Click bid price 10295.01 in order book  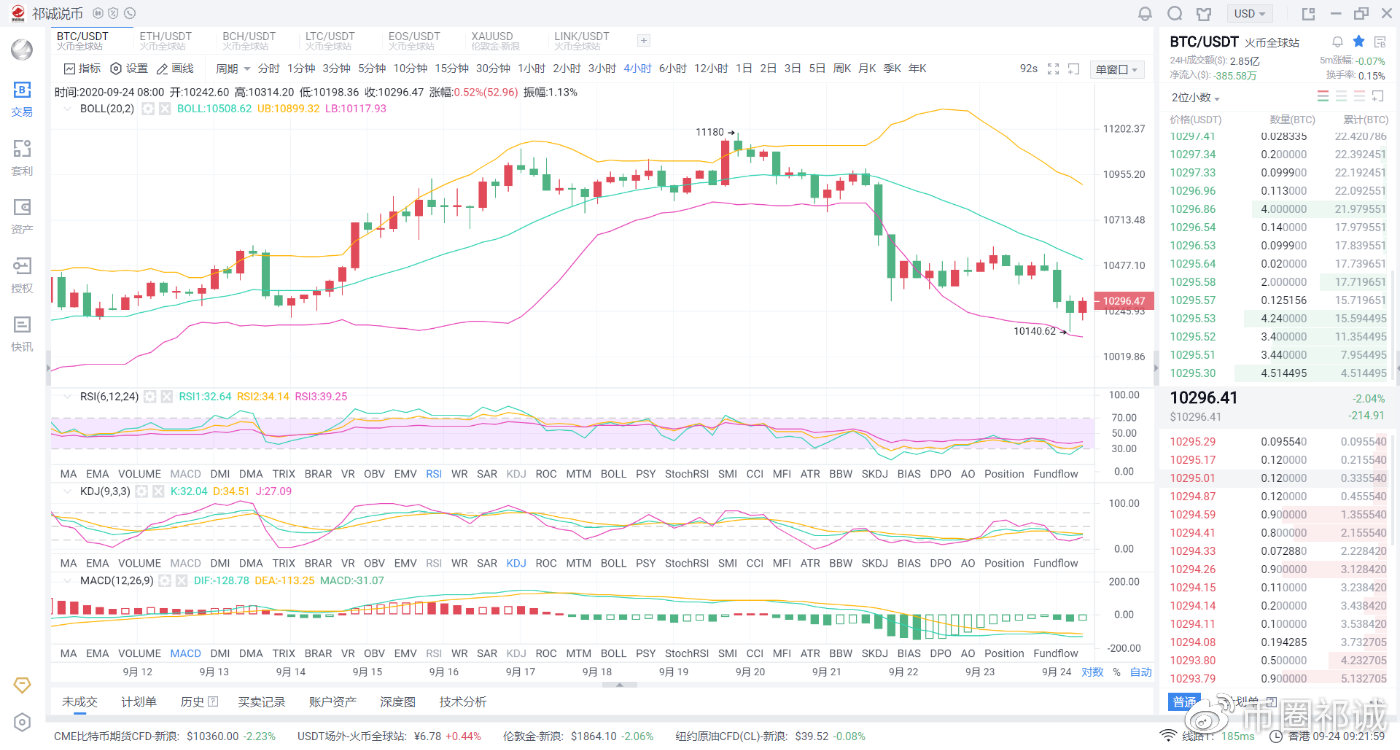[1193, 478]
